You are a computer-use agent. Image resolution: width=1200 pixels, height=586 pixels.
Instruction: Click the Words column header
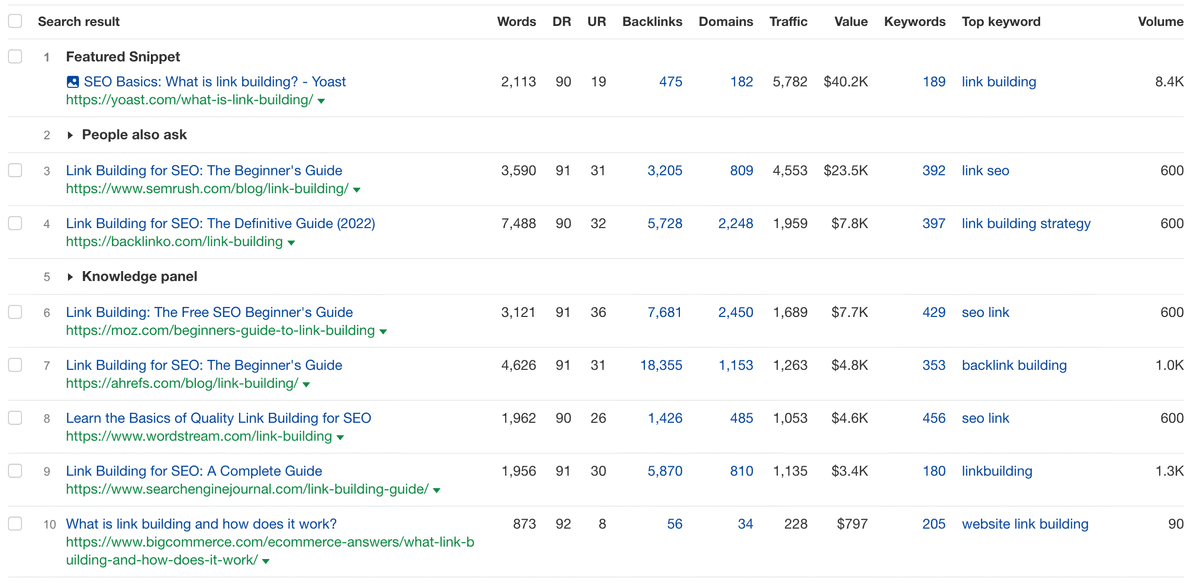pos(517,21)
